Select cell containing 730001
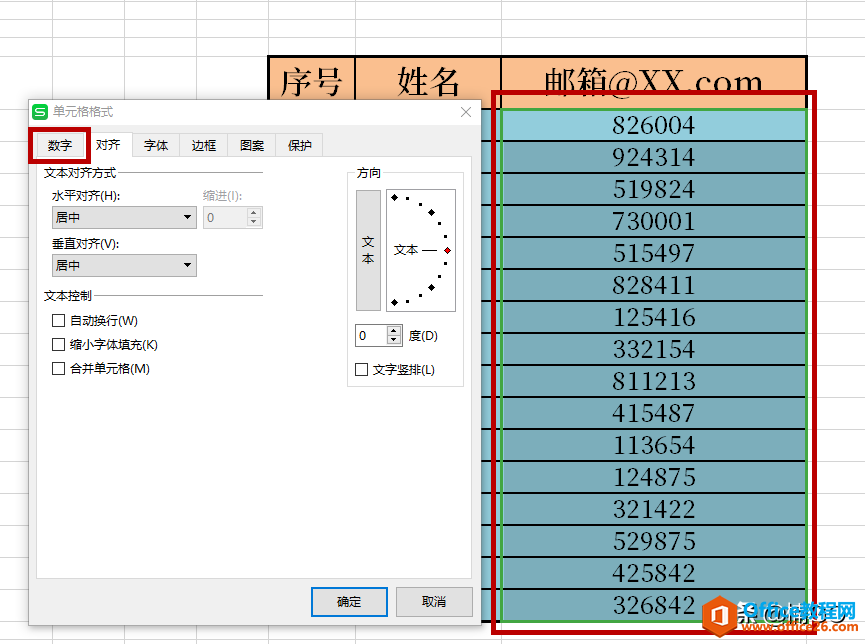865x644 pixels. click(x=654, y=221)
